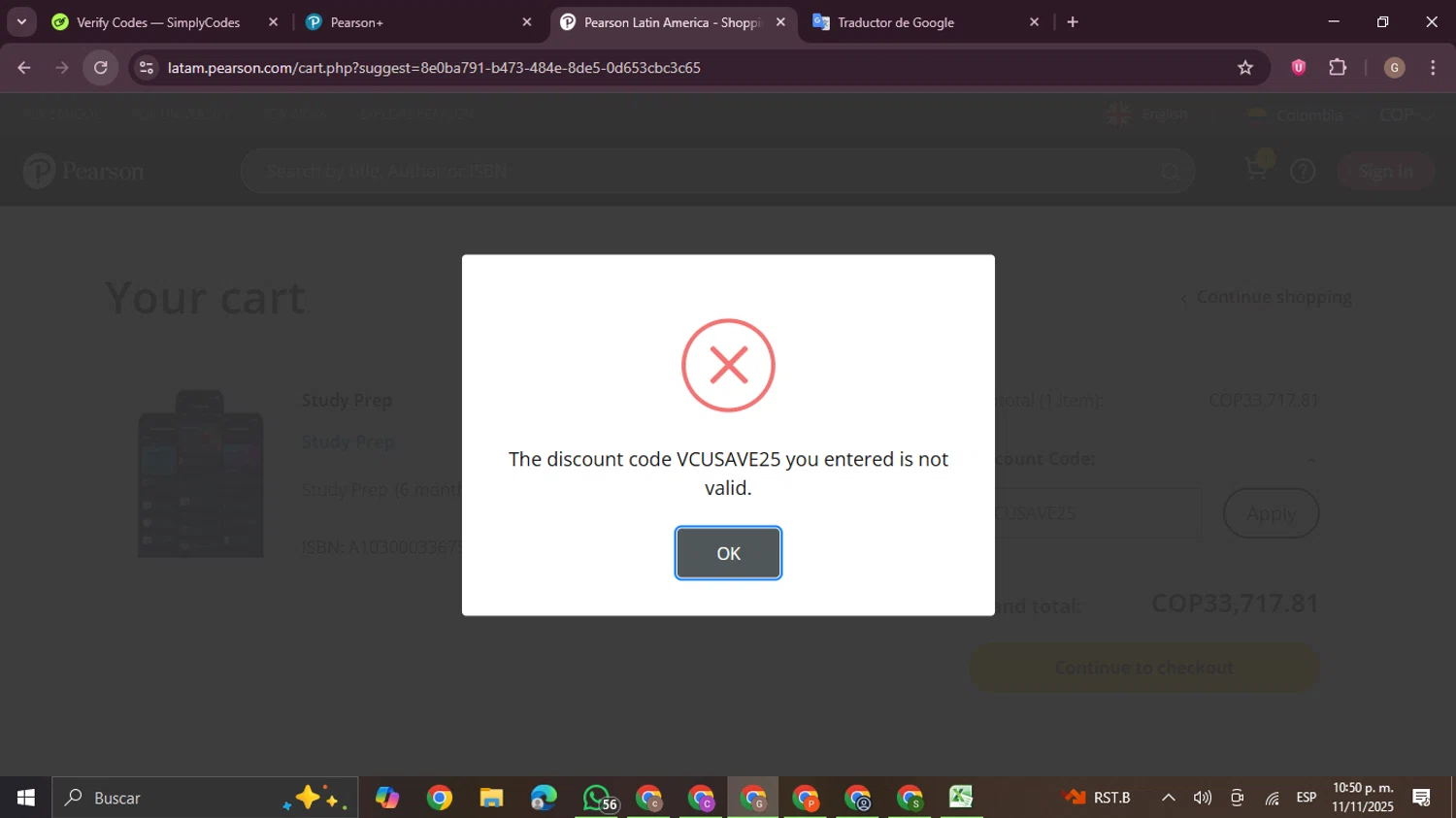
Task: Open the volume speaker icon
Action: [x=1203, y=798]
